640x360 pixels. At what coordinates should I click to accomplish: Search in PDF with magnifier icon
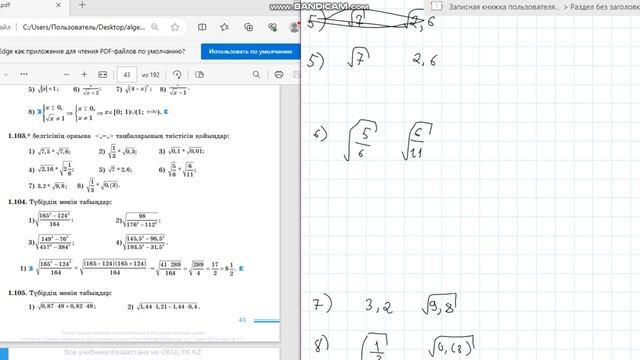[x=256, y=75]
